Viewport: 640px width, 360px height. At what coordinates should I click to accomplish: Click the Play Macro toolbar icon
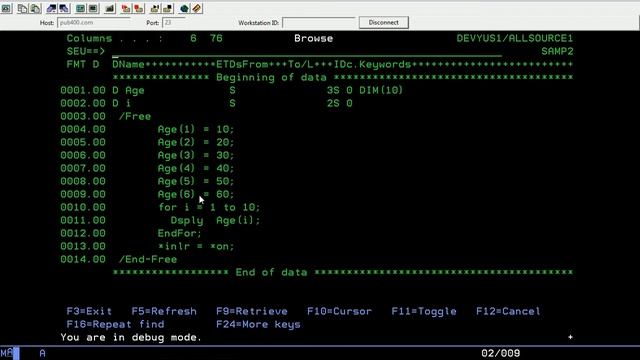(x=139, y=8)
